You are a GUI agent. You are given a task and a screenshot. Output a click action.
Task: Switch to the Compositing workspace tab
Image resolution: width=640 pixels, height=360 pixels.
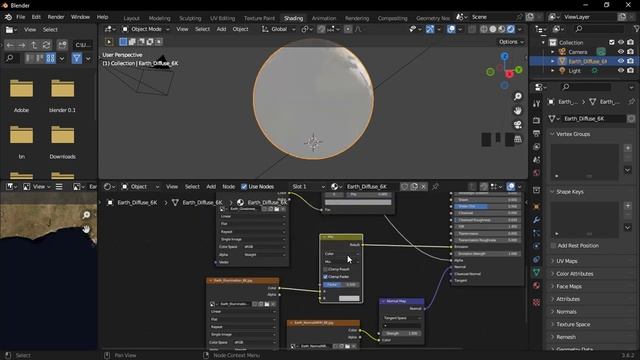point(392,18)
